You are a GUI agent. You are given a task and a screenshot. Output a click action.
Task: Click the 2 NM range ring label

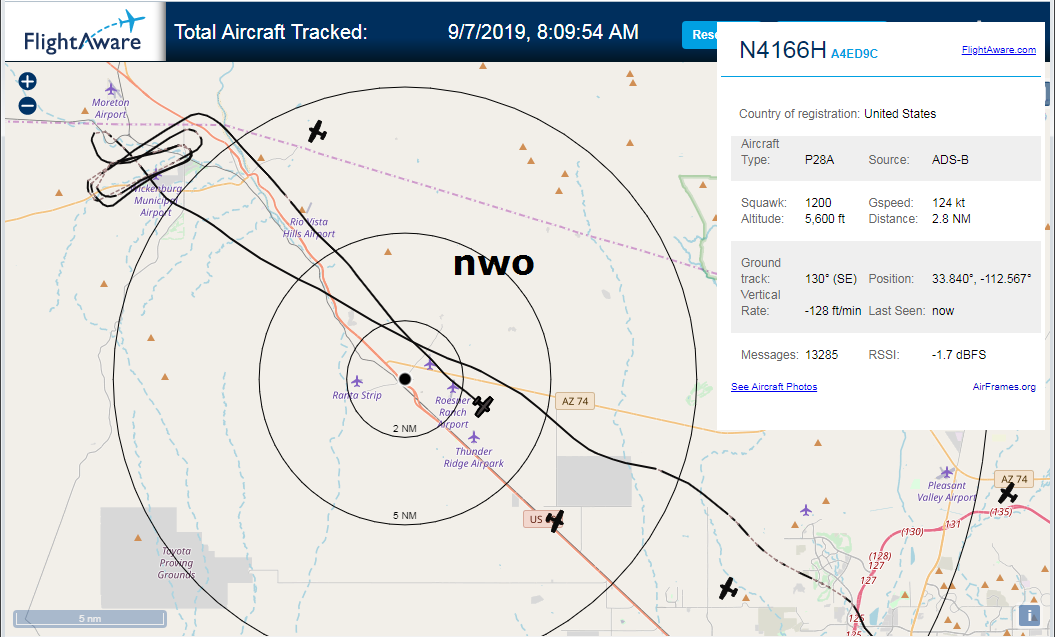(404, 428)
